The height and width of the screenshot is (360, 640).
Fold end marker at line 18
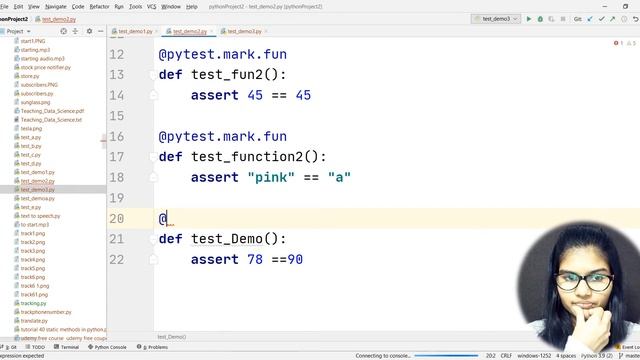(153, 177)
